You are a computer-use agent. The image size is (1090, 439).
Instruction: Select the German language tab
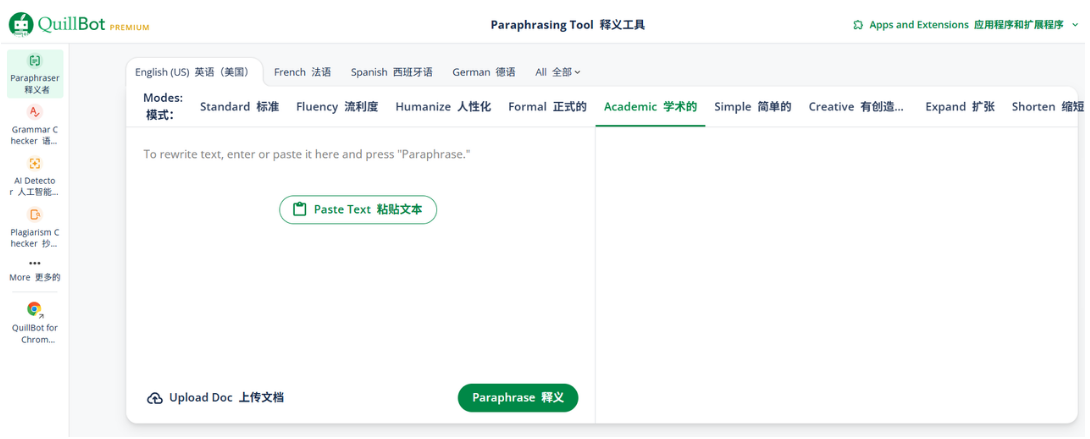484,72
